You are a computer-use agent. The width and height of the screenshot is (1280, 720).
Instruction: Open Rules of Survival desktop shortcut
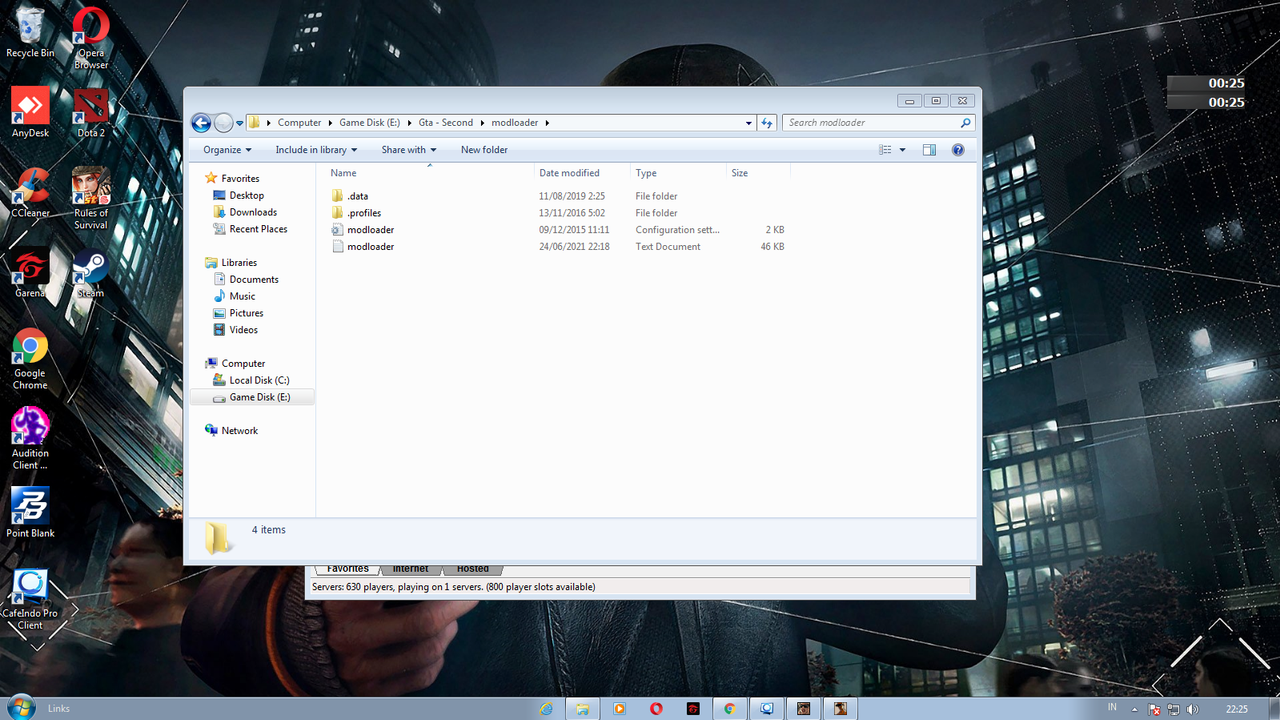pos(91,198)
